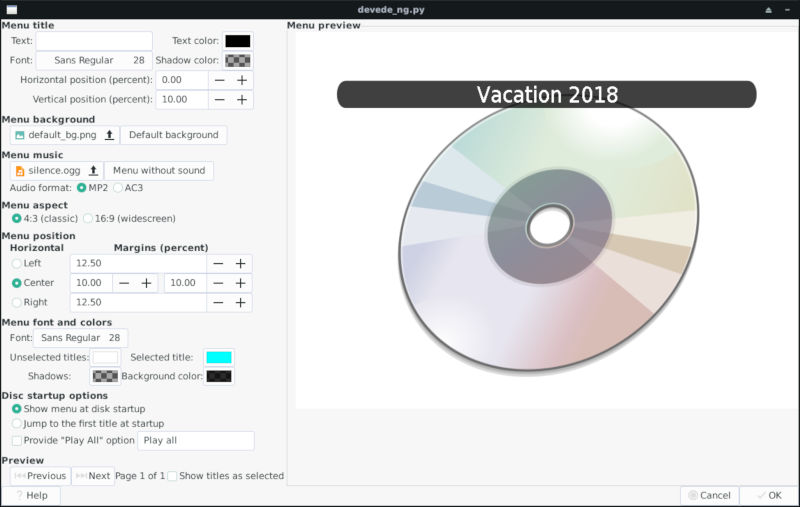Decrease vertical position with minus button
The image size is (800, 507).
(x=219, y=100)
